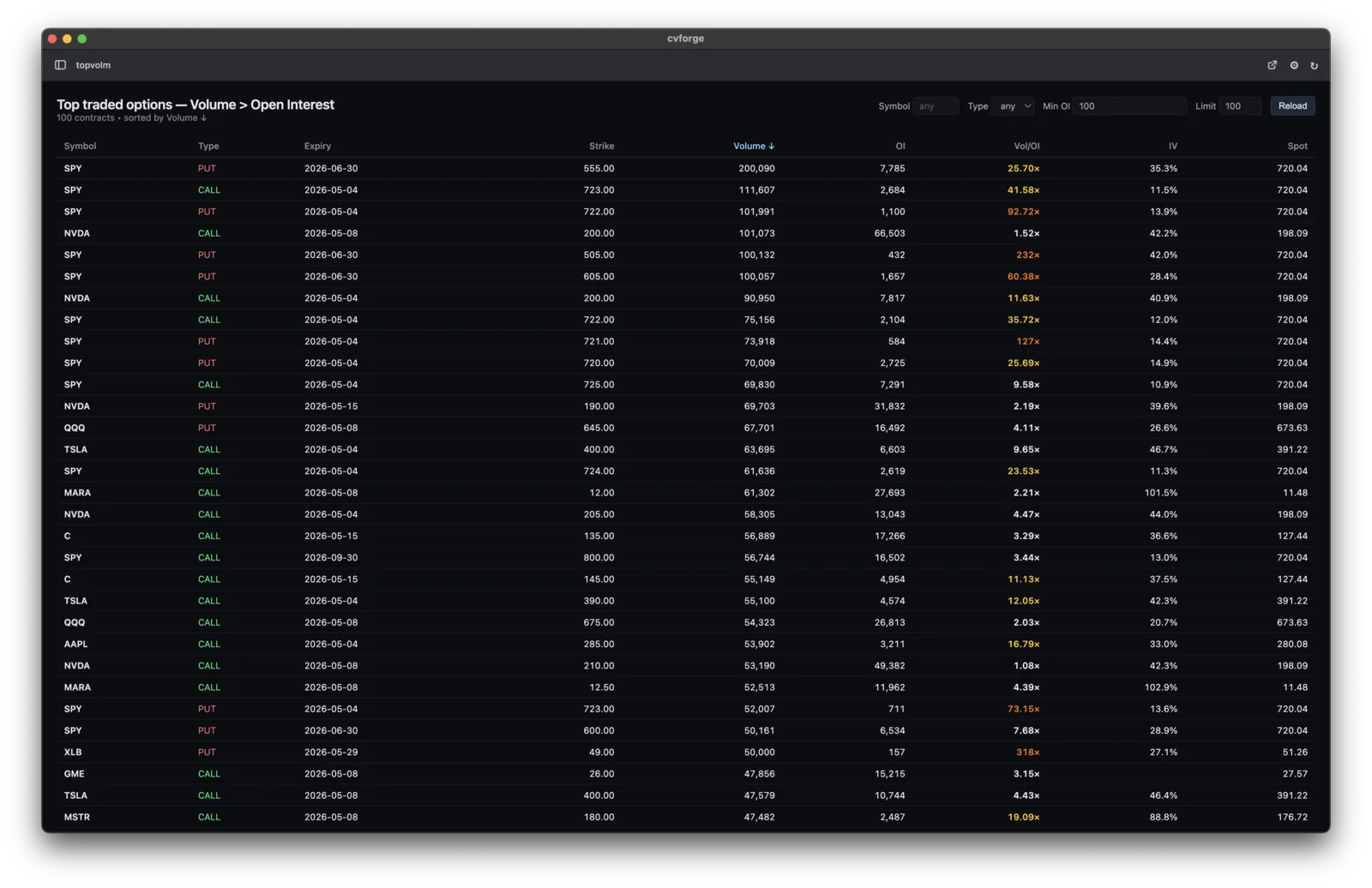Image resolution: width=1372 pixels, height=888 pixels.
Task: Minimize the cvforge window
Action: pyautogui.click(x=67, y=39)
